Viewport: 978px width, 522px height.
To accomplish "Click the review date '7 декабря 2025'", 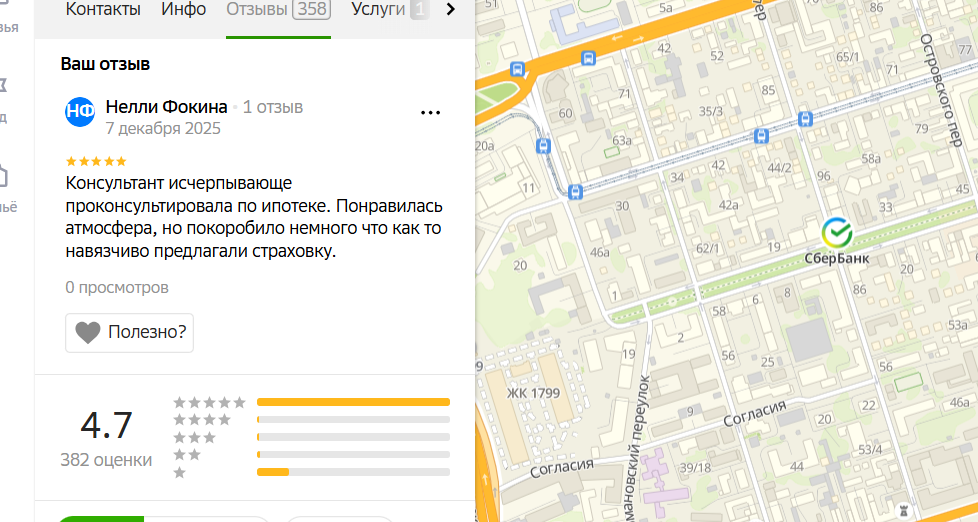I will coord(163,128).
